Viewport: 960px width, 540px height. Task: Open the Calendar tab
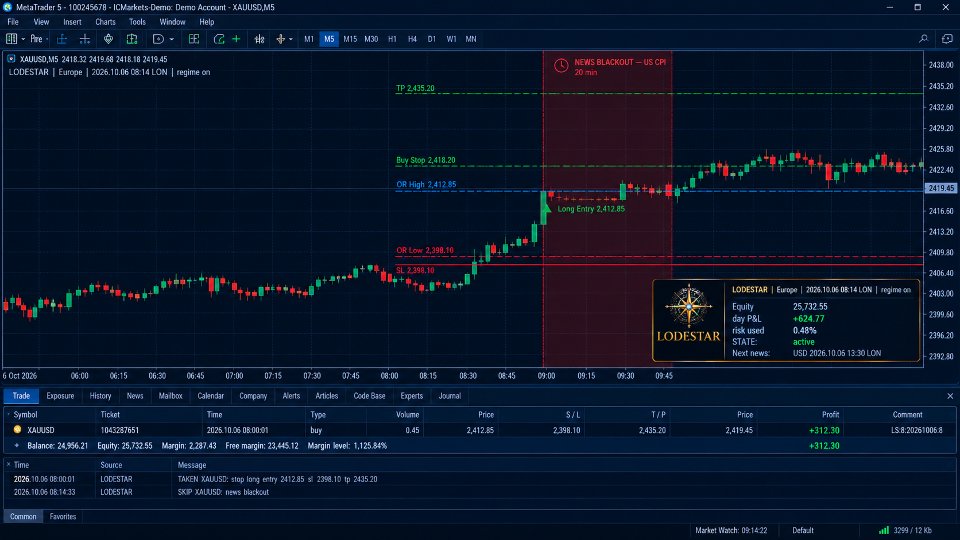point(211,396)
